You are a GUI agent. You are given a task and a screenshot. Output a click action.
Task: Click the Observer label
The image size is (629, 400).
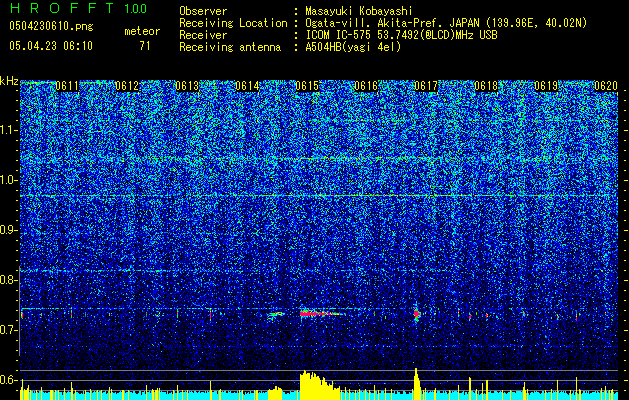coord(203,11)
